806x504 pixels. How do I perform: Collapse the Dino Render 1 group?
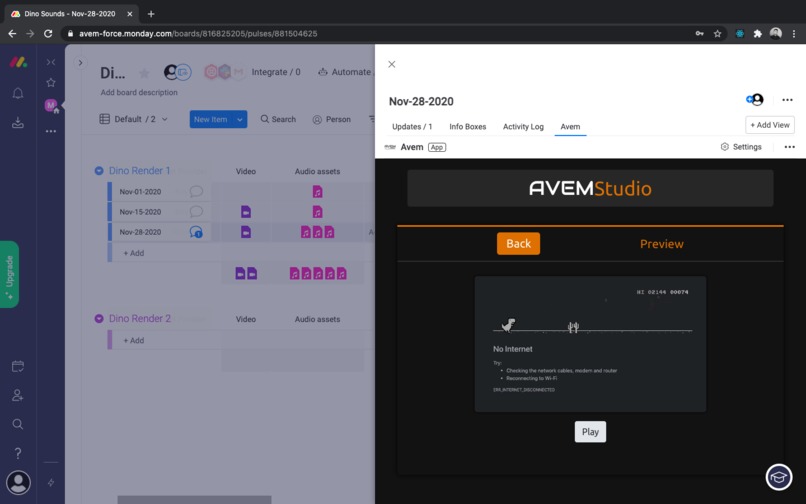(99, 171)
